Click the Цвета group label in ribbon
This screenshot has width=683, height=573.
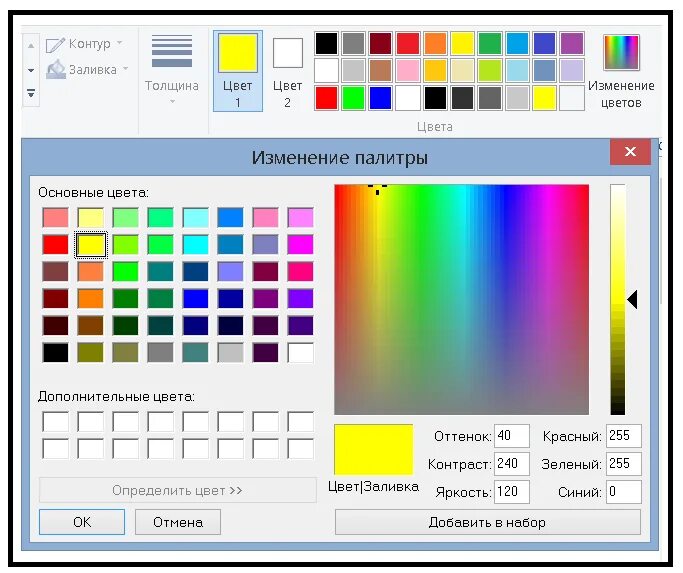click(x=435, y=127)
